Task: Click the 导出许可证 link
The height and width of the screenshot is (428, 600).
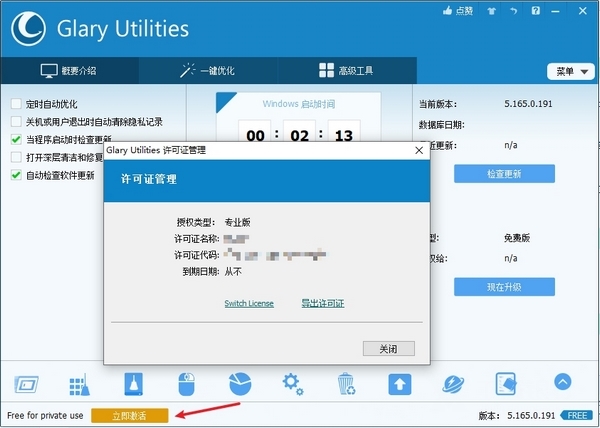Action: coord(323,304)
